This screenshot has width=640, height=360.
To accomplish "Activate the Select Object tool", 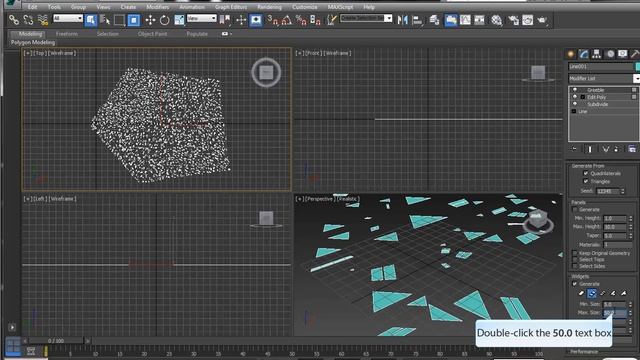I will 91,20.
